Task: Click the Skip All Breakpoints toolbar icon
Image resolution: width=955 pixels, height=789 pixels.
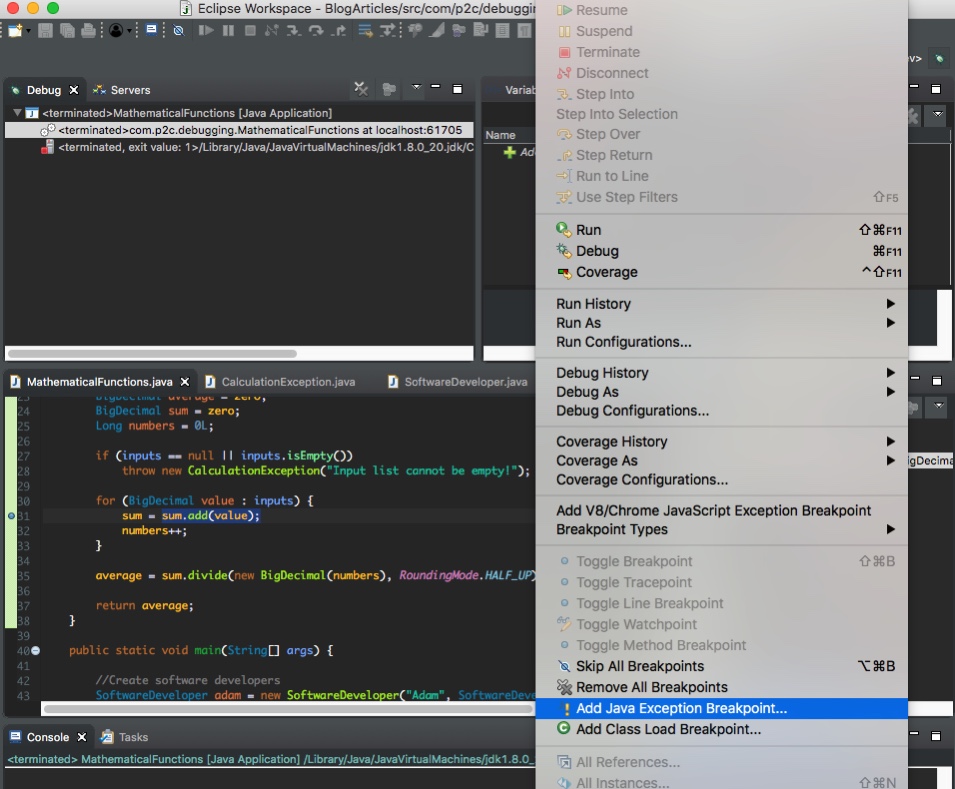Action: point(178,30)
